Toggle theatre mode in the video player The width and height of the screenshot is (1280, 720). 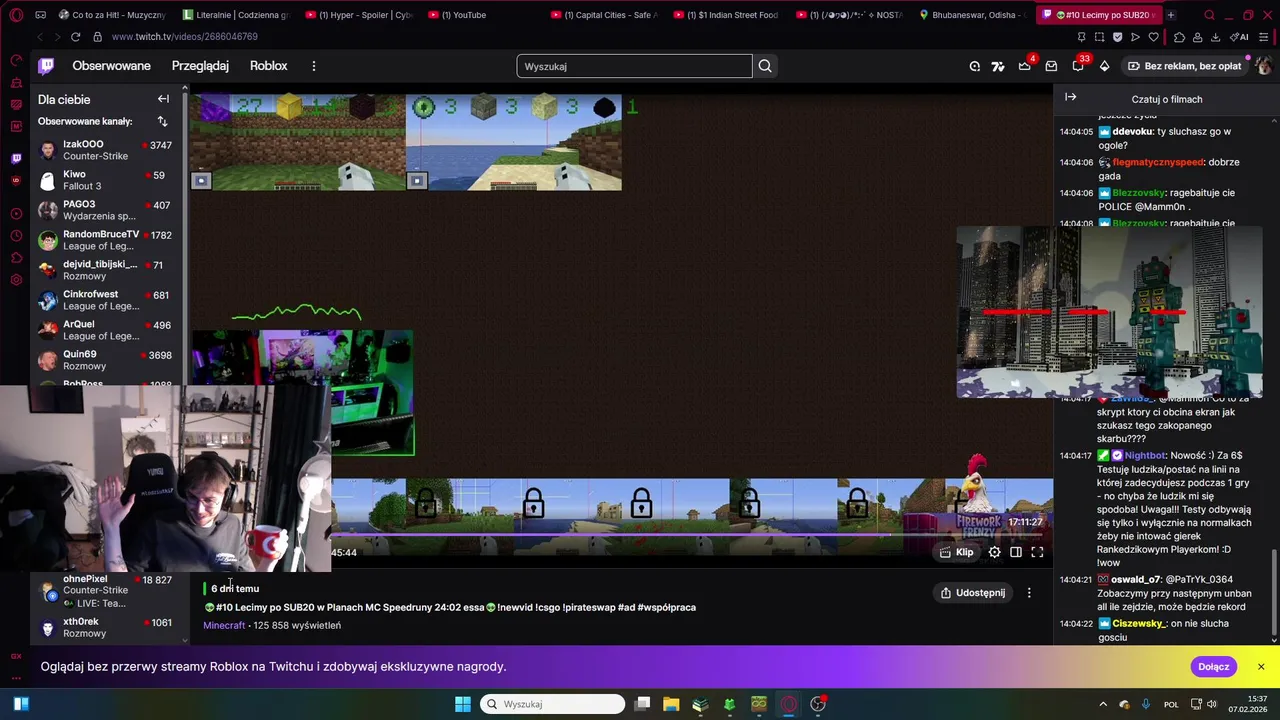1016,552
